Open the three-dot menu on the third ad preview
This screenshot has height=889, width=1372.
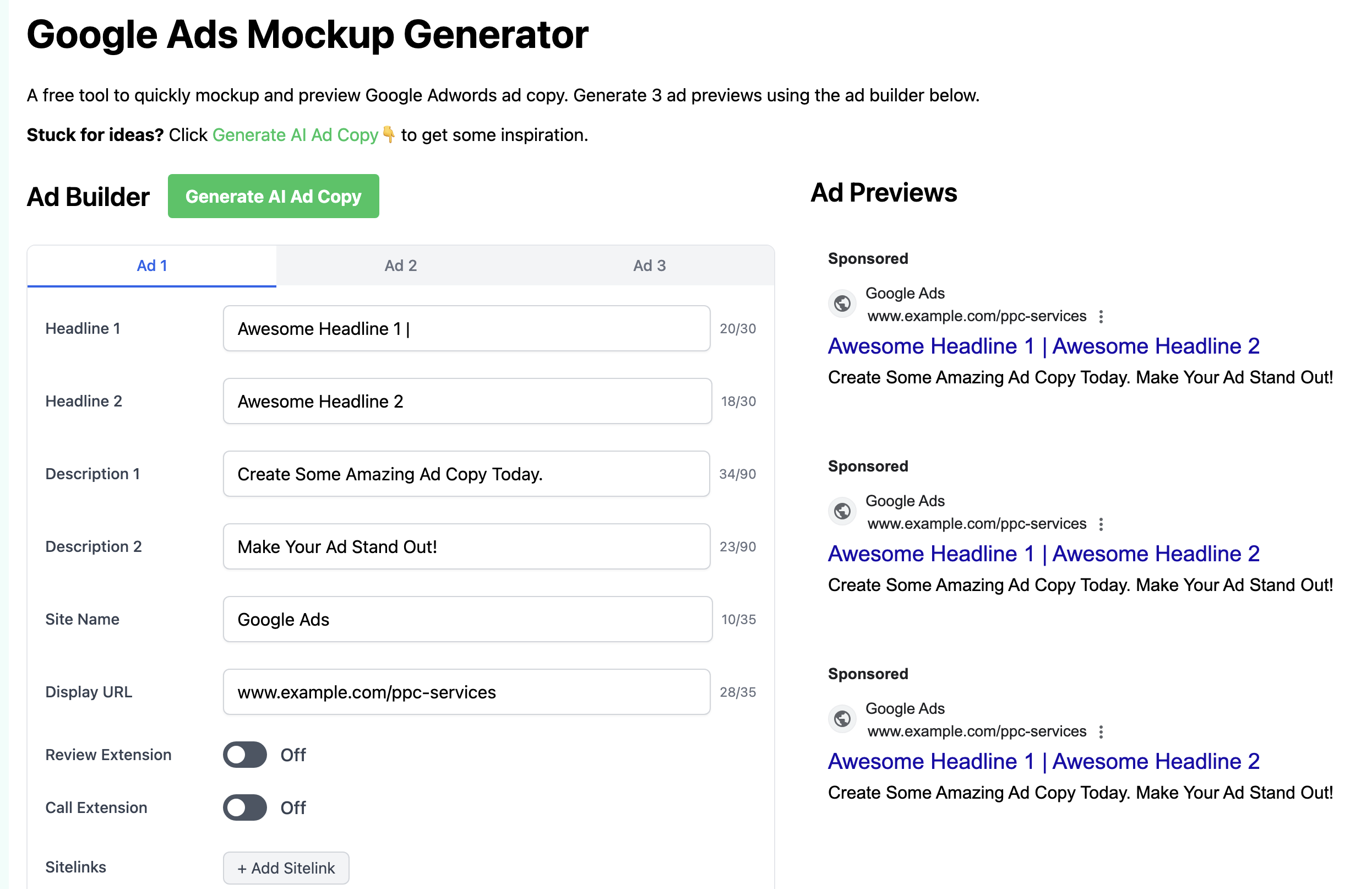point(1101,732)
